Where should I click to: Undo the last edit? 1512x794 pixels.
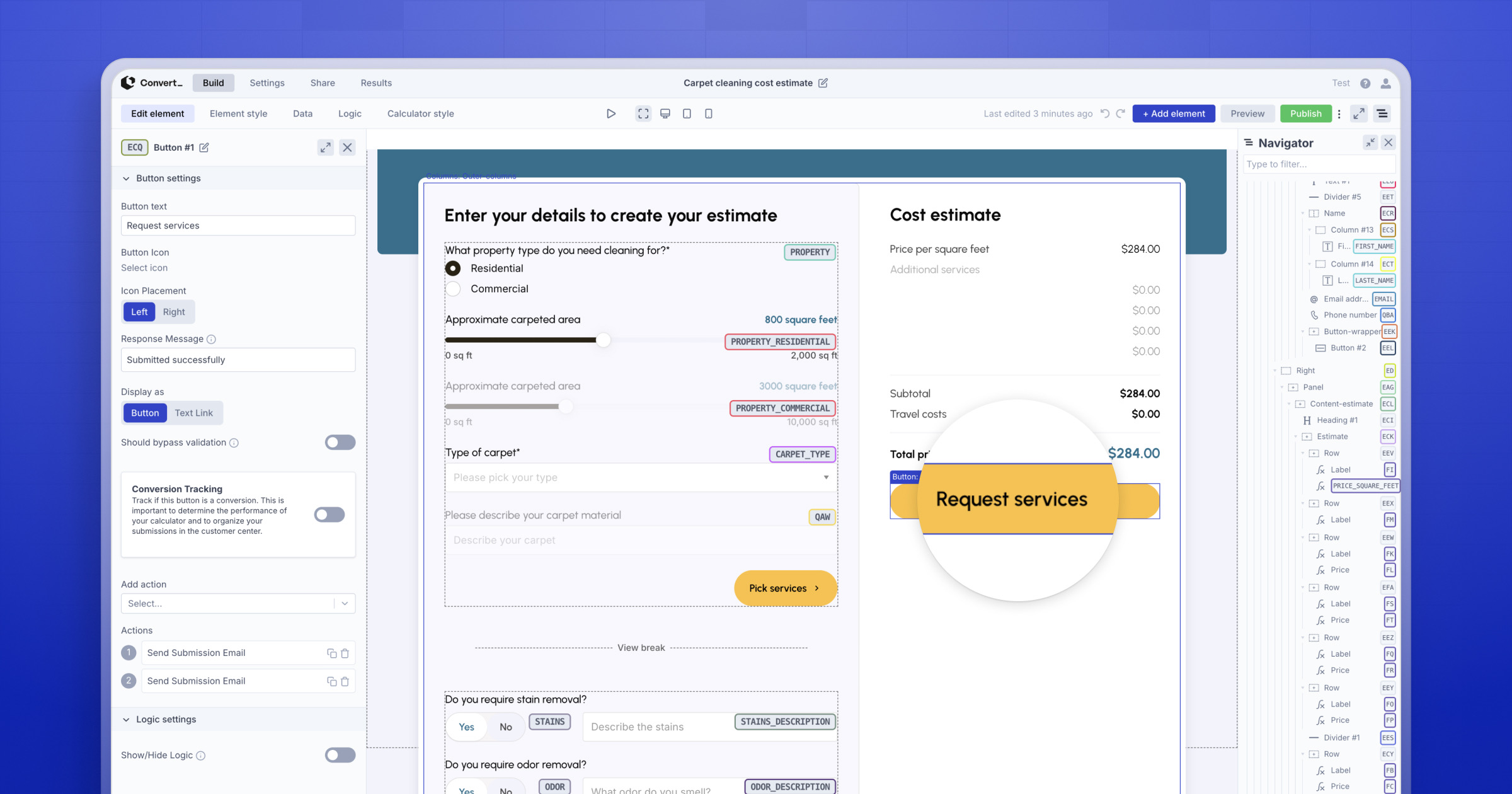(1105, 113)
